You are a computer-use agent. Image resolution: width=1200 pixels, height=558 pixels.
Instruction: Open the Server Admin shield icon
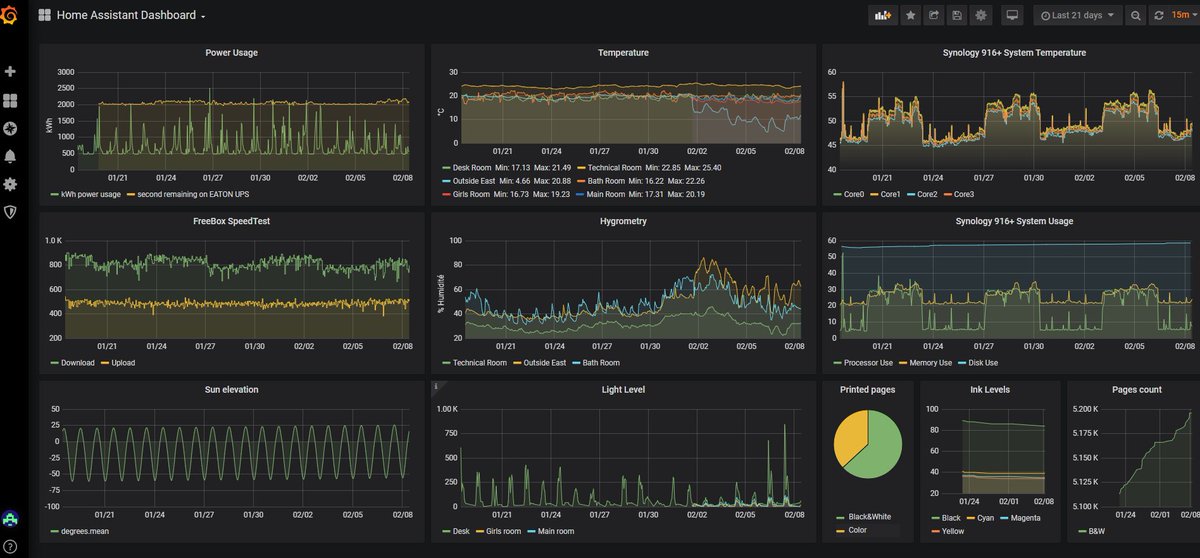tap(10, 212)
